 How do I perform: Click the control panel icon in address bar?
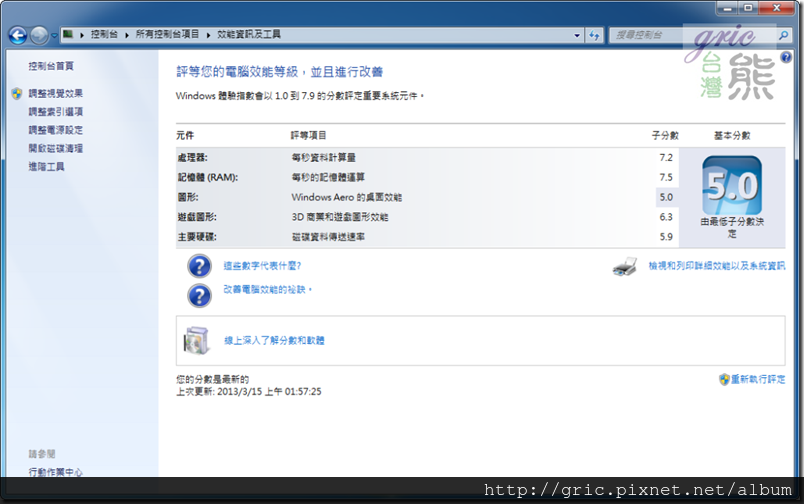(x=68, y=34)
